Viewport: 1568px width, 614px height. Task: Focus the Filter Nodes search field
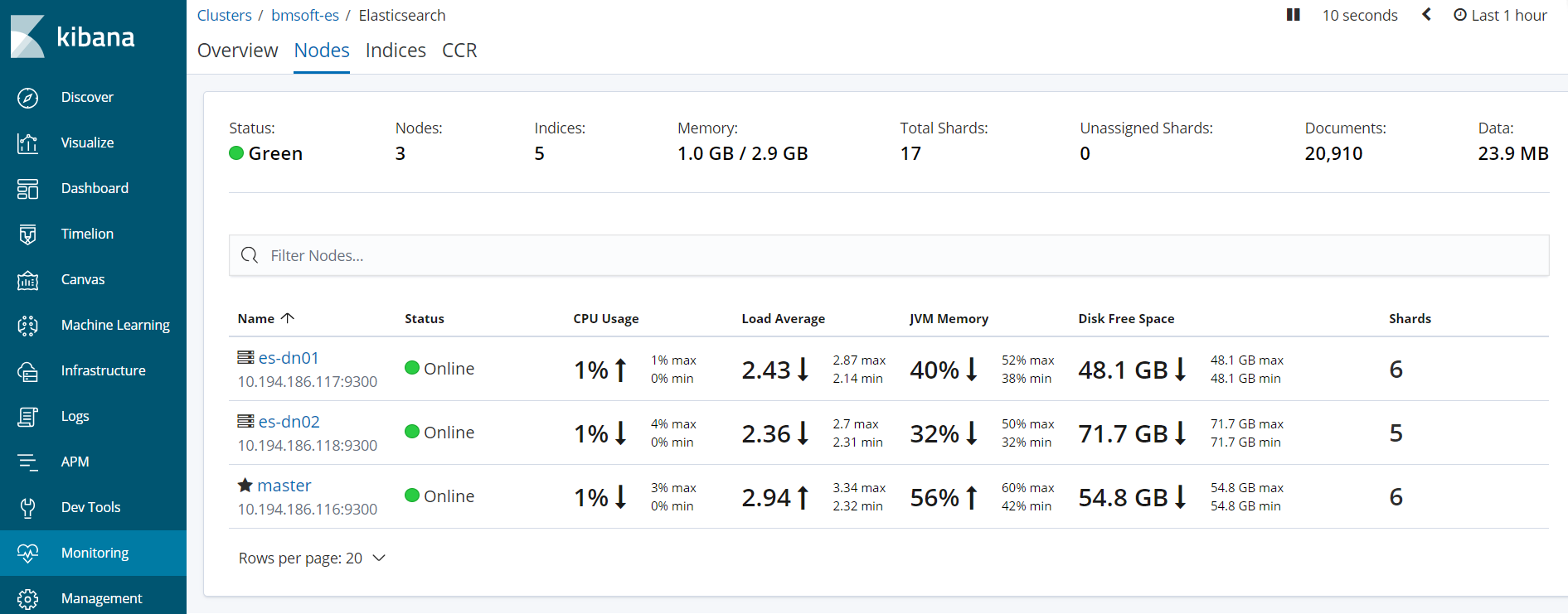(x=889, y=255)
